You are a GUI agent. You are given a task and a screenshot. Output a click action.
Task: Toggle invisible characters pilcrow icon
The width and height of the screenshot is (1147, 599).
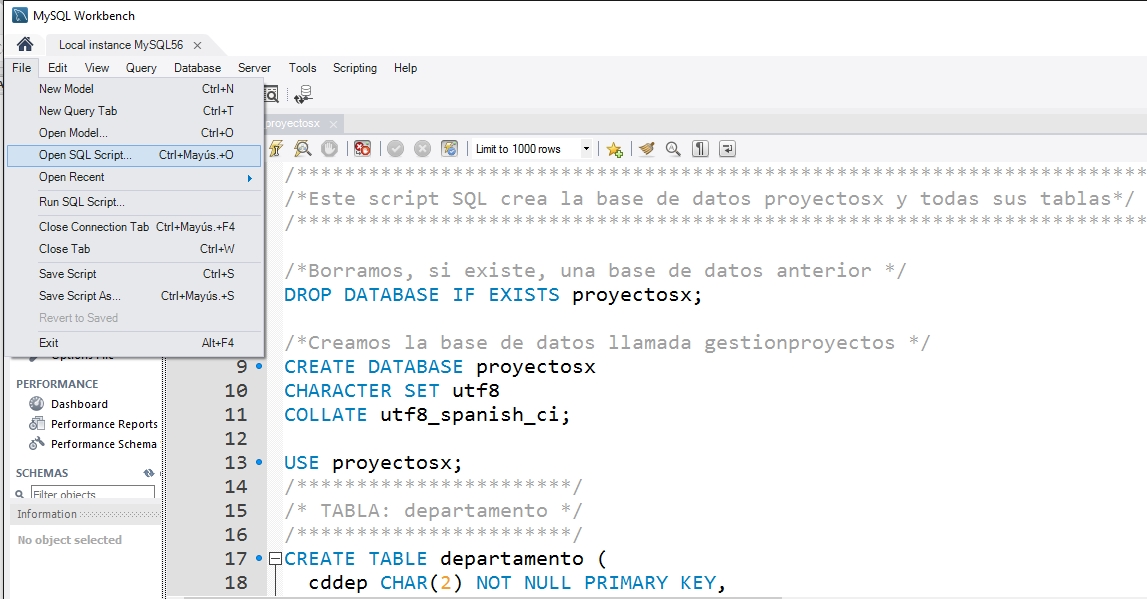click(700, 149)
